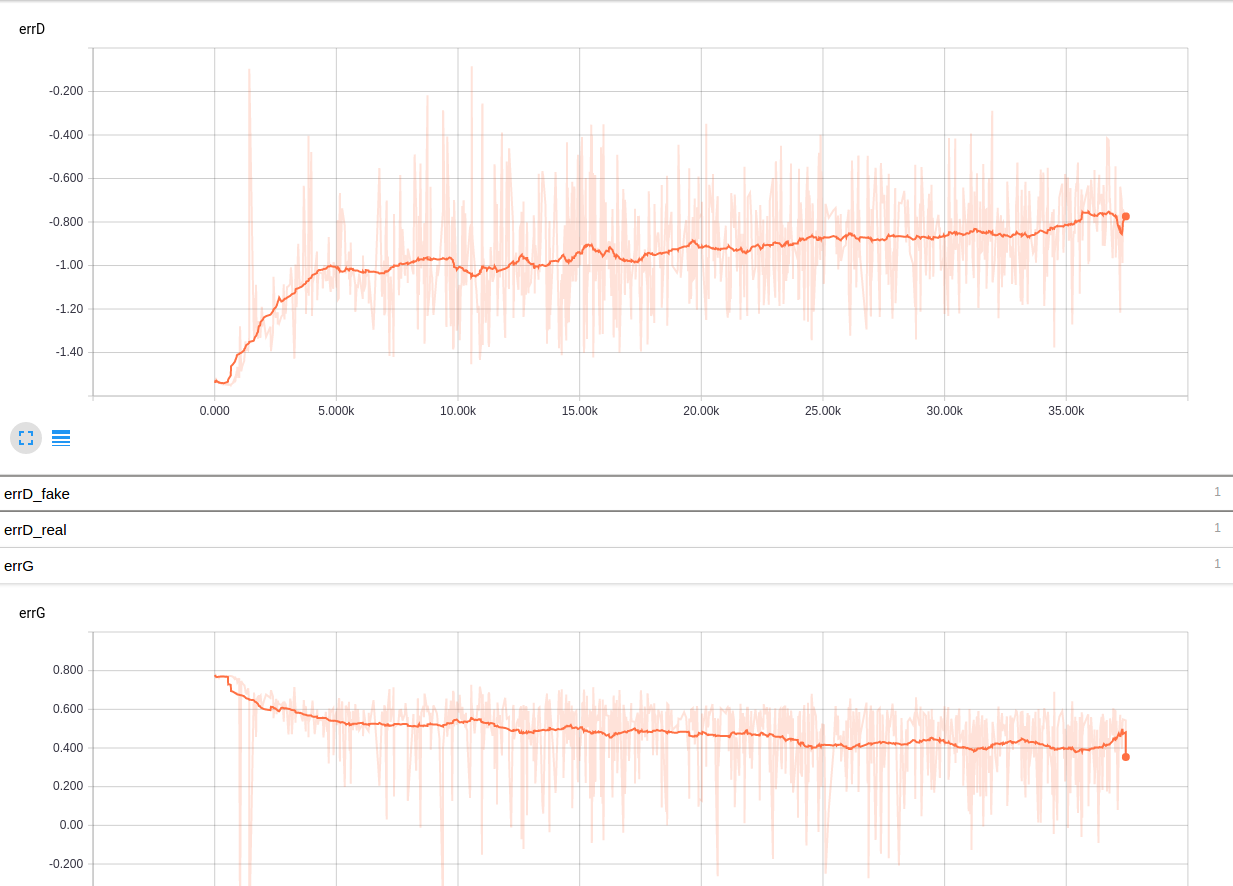Viewport: 1233px width, 886px height.
Task: Click the count badge on the errD_fake row
Action: 1217,492
